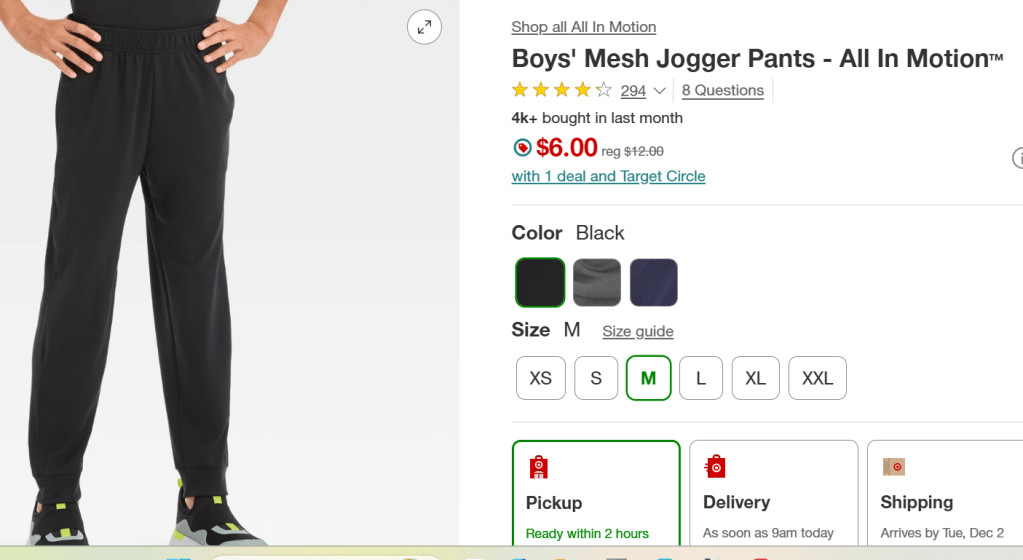Open the Size guide link
The image size is (1023, 560).
pyautogui.click(x=638, y=331)
